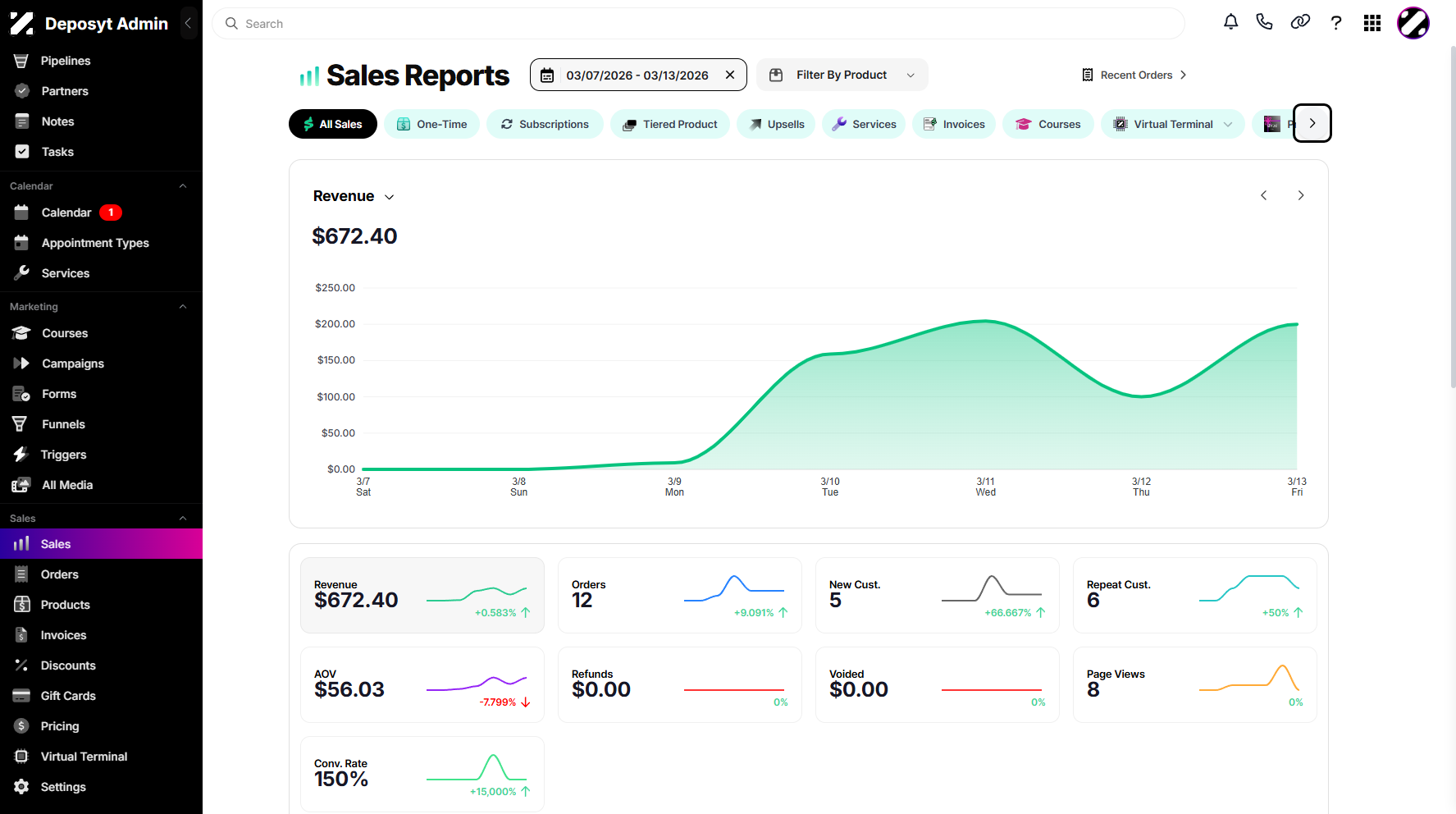Open the notifications bell
Screen dimensions: 1456x814
point(1230,22)
